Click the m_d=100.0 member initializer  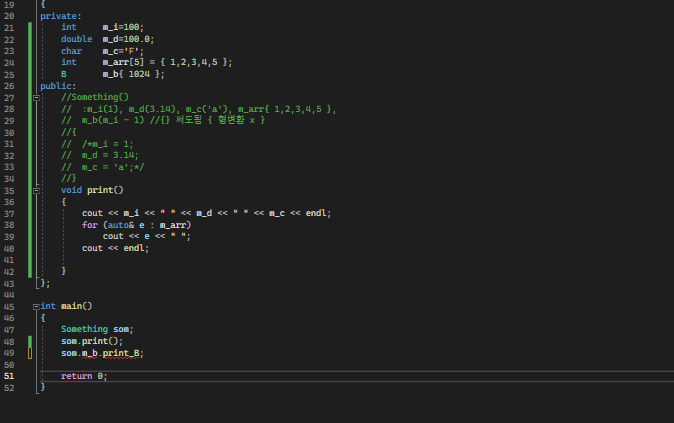[128, 39]
